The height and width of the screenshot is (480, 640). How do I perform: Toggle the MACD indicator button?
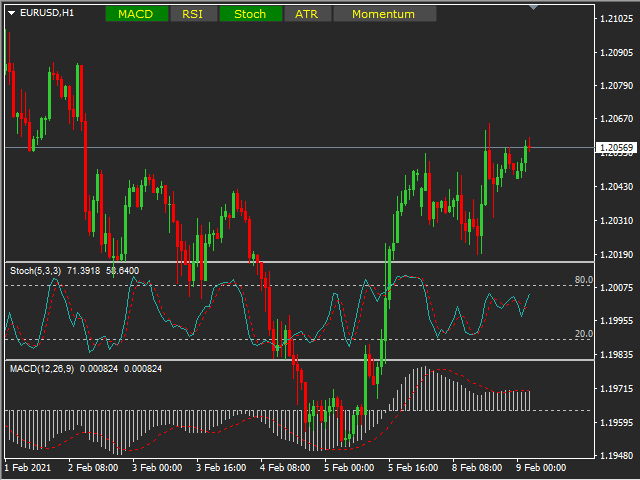click(x=137, y=14)
